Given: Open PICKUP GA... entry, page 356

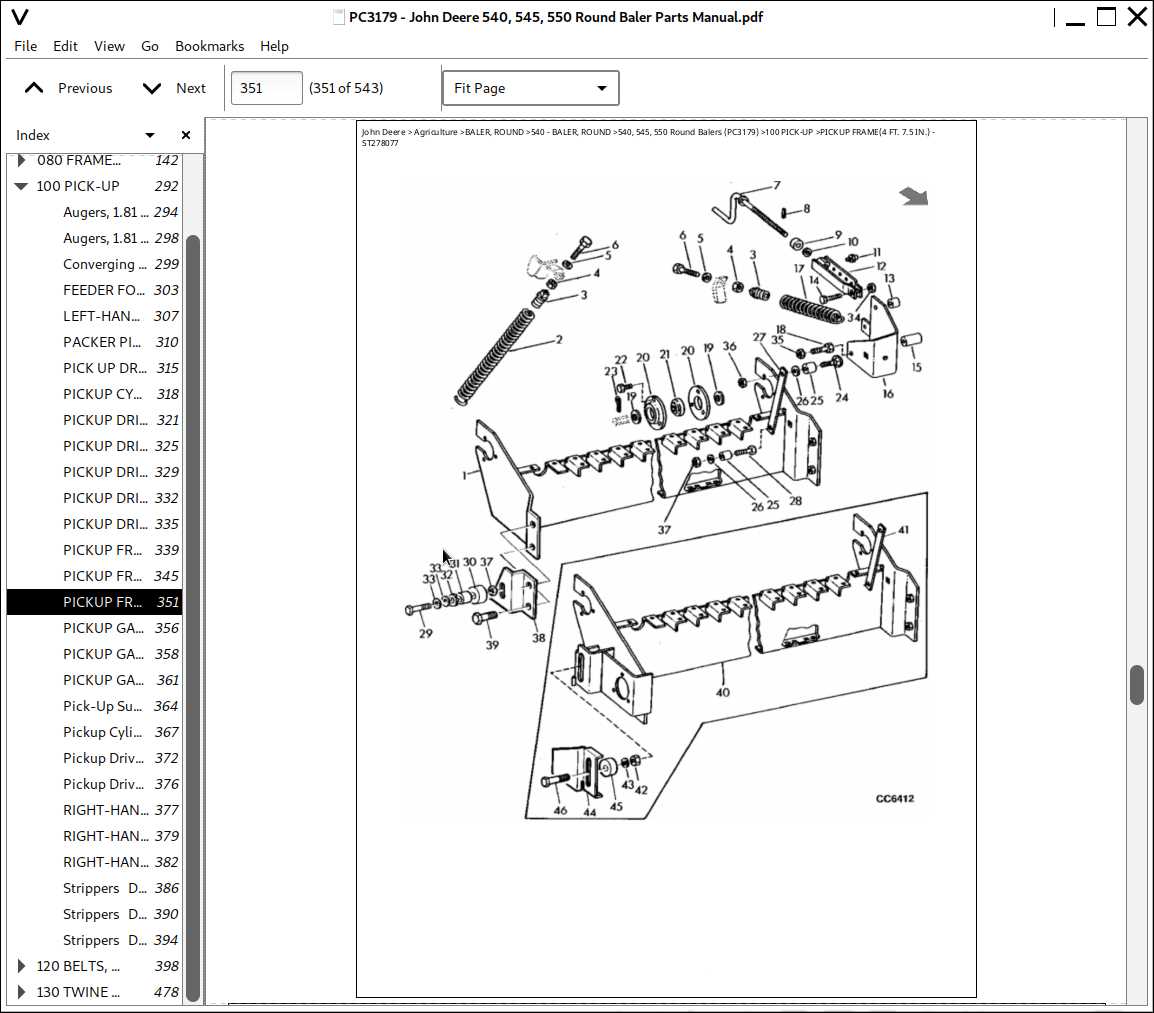Looking at the screenshot, I should [x=94, y=628].
